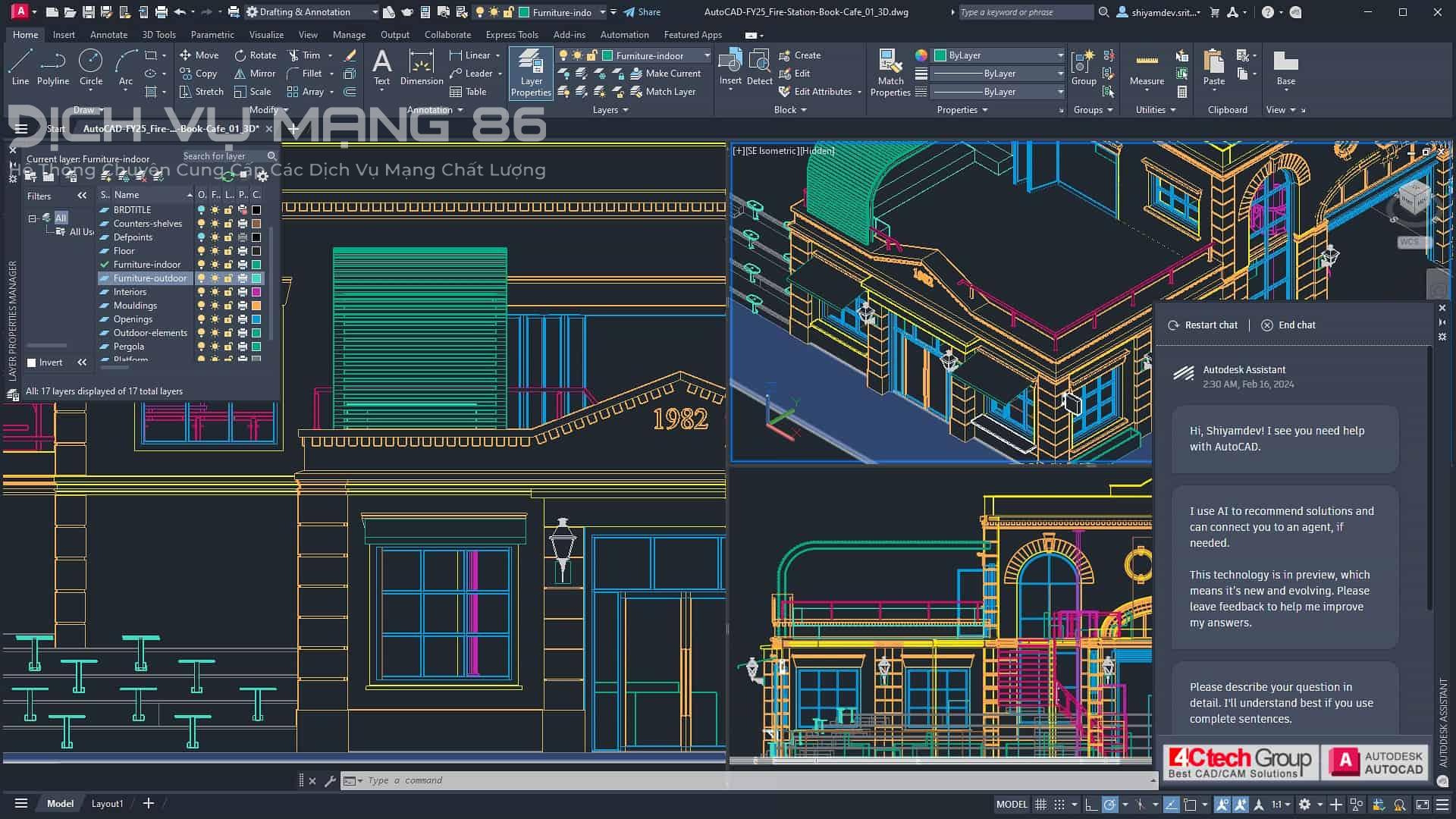Click the keyword search box in title bar

[x=1025, y=12]
